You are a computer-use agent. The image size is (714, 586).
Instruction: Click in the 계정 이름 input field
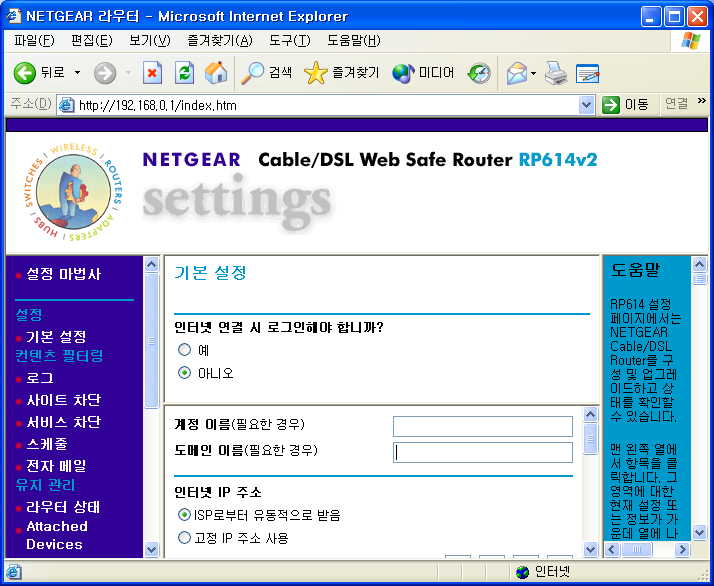[483, 426]
